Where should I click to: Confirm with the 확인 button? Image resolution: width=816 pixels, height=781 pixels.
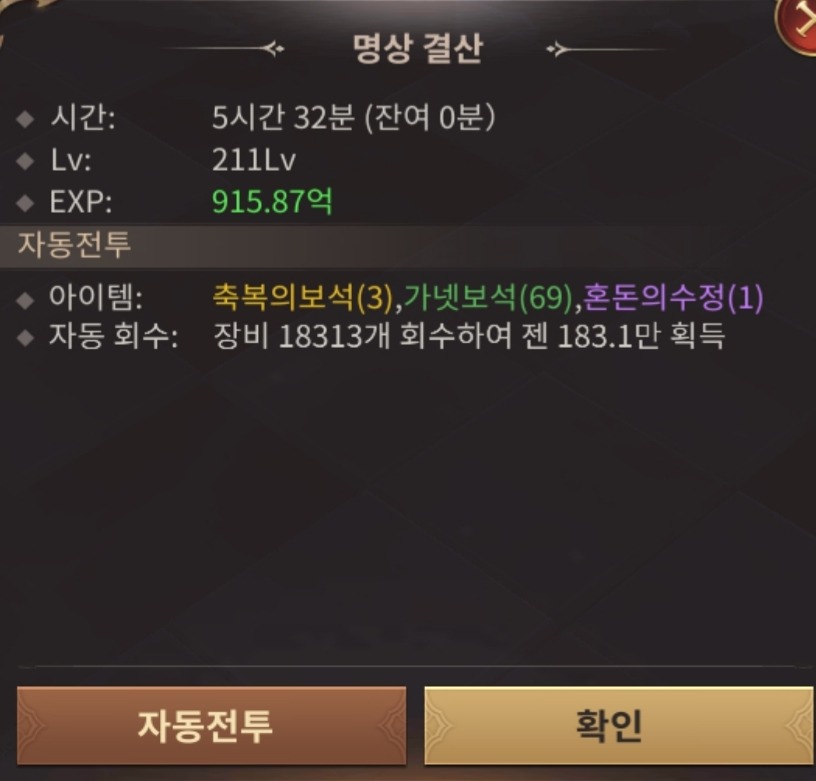pos(618,725)
